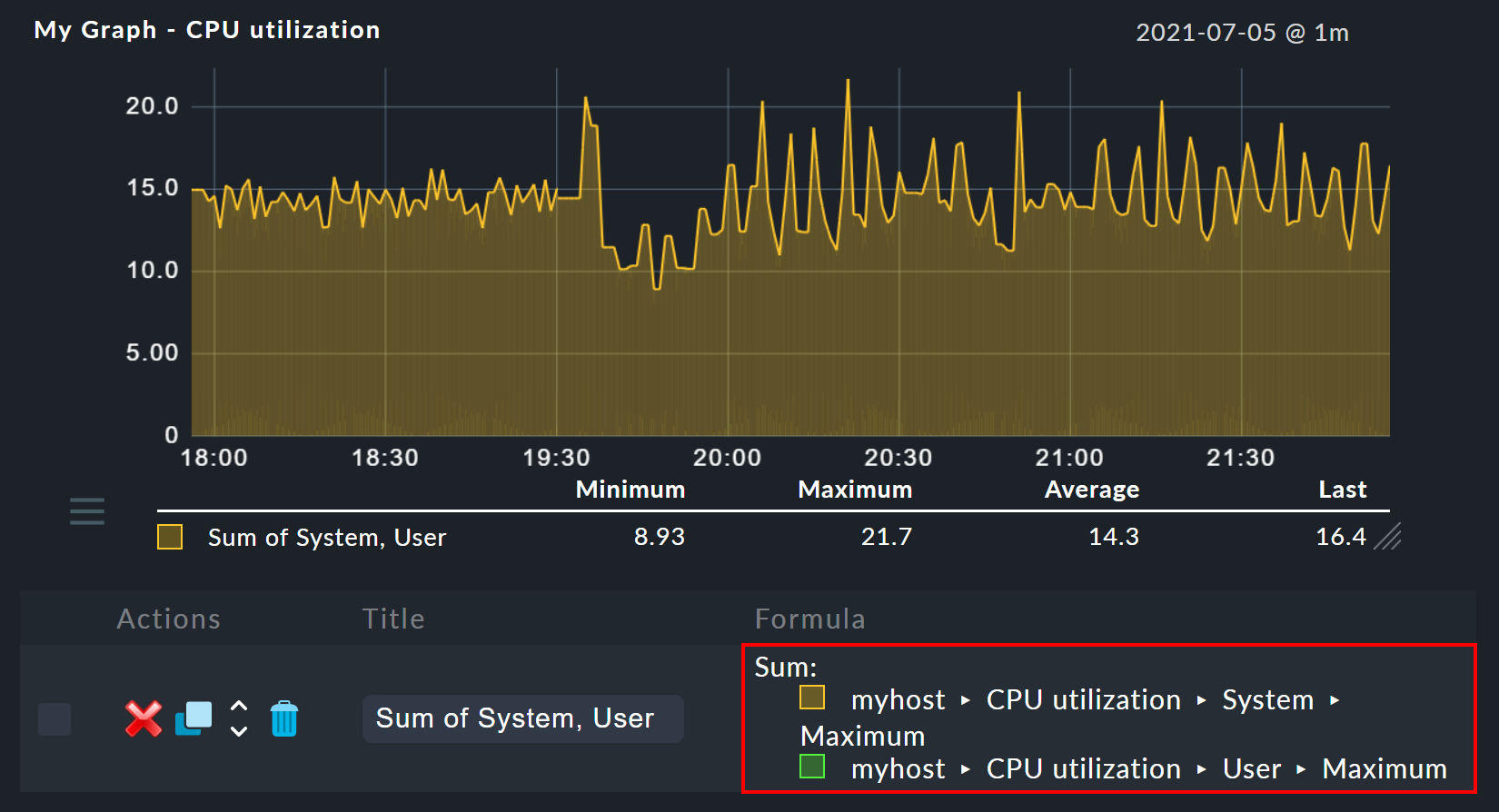Click the down chevron to move metric down
Viewport: 1499px width, 812px height.
coord(239,731)
